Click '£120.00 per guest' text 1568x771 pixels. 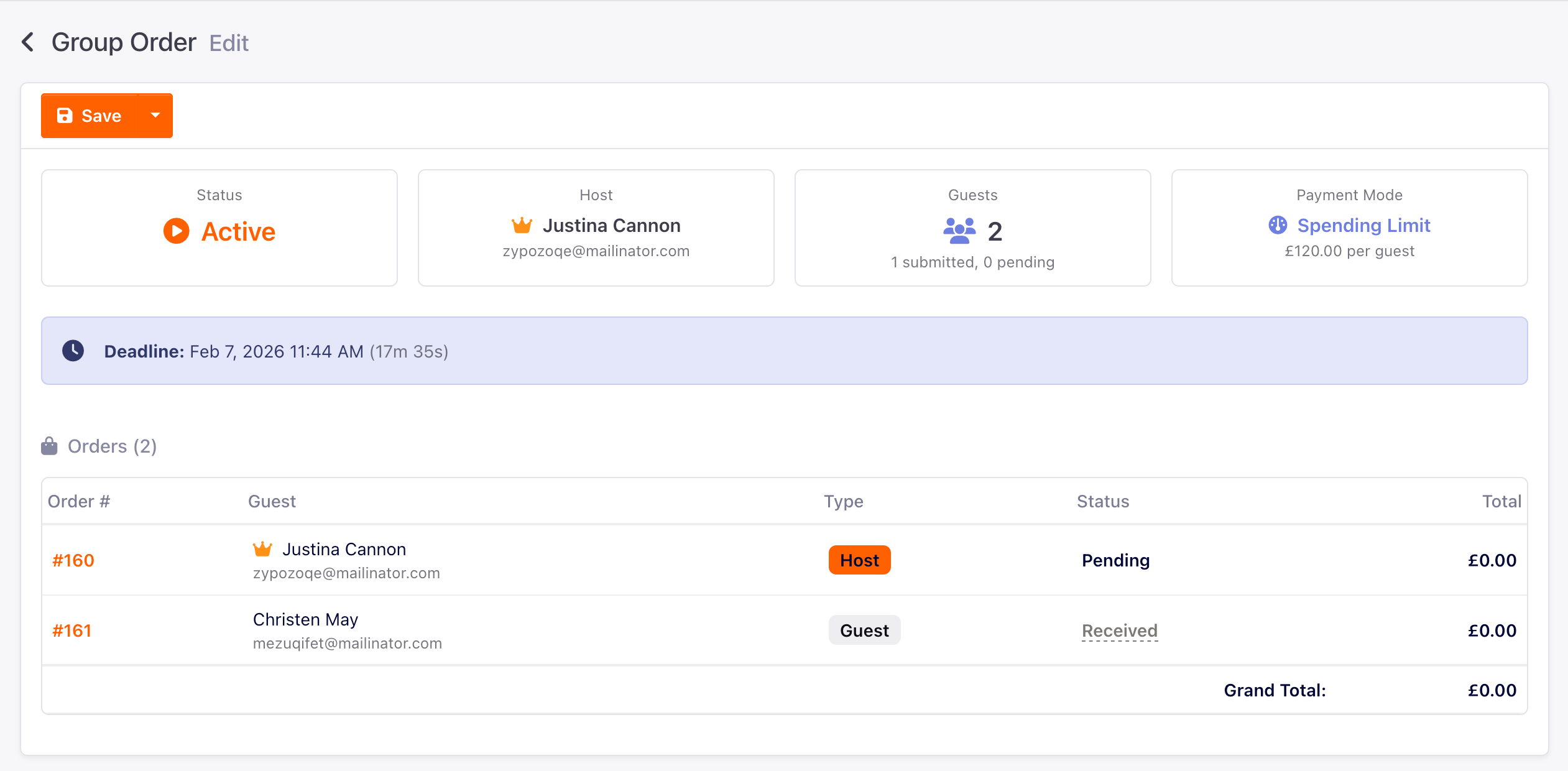1350,251
